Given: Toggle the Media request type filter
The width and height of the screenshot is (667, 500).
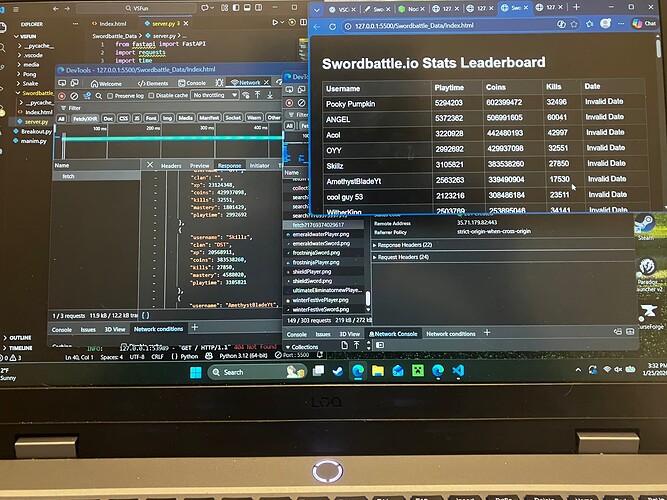Looking at the screenshot, I should 185,118.
